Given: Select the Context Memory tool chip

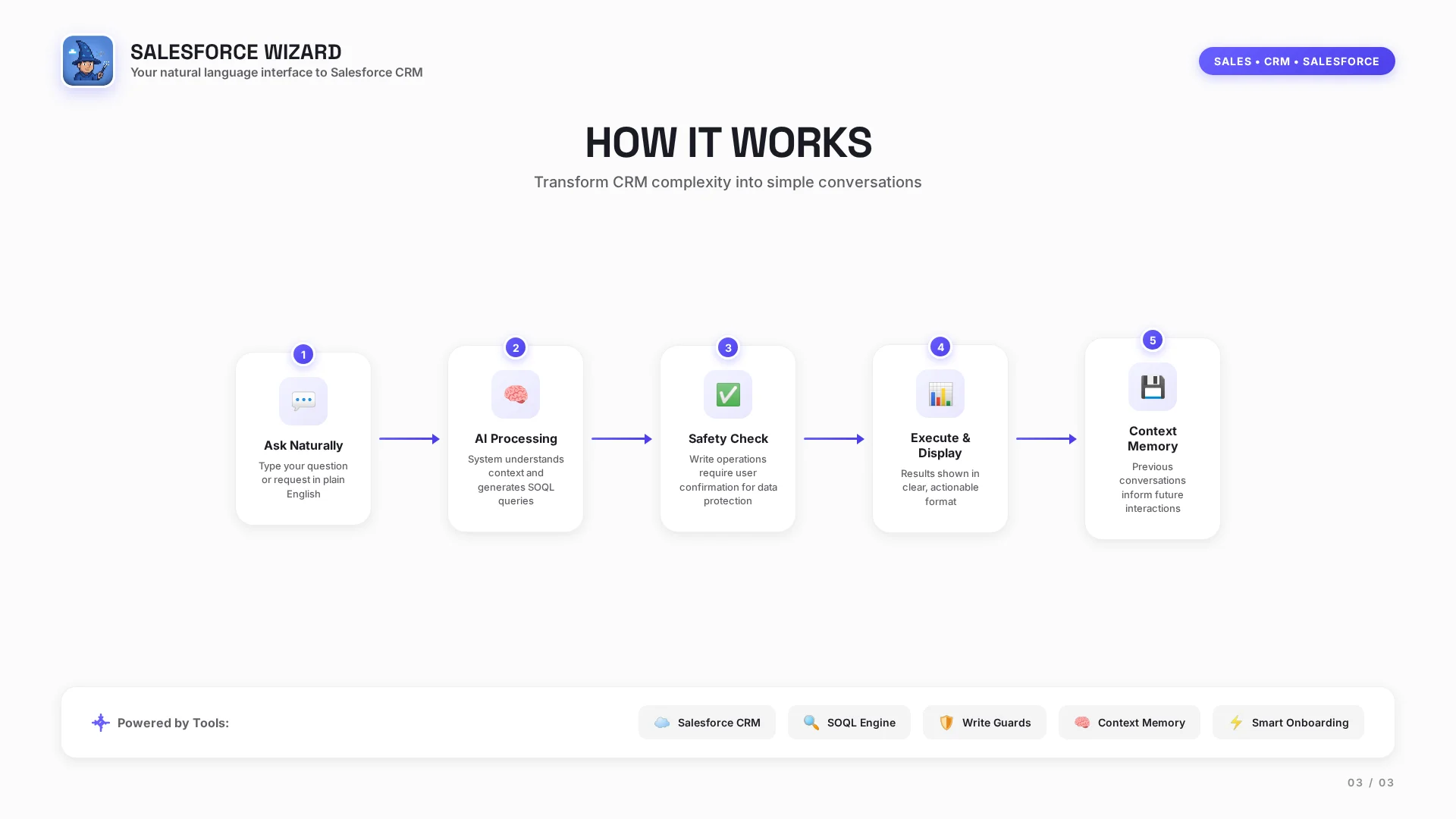Looking at the screenshot, I should click(1129, 723).
